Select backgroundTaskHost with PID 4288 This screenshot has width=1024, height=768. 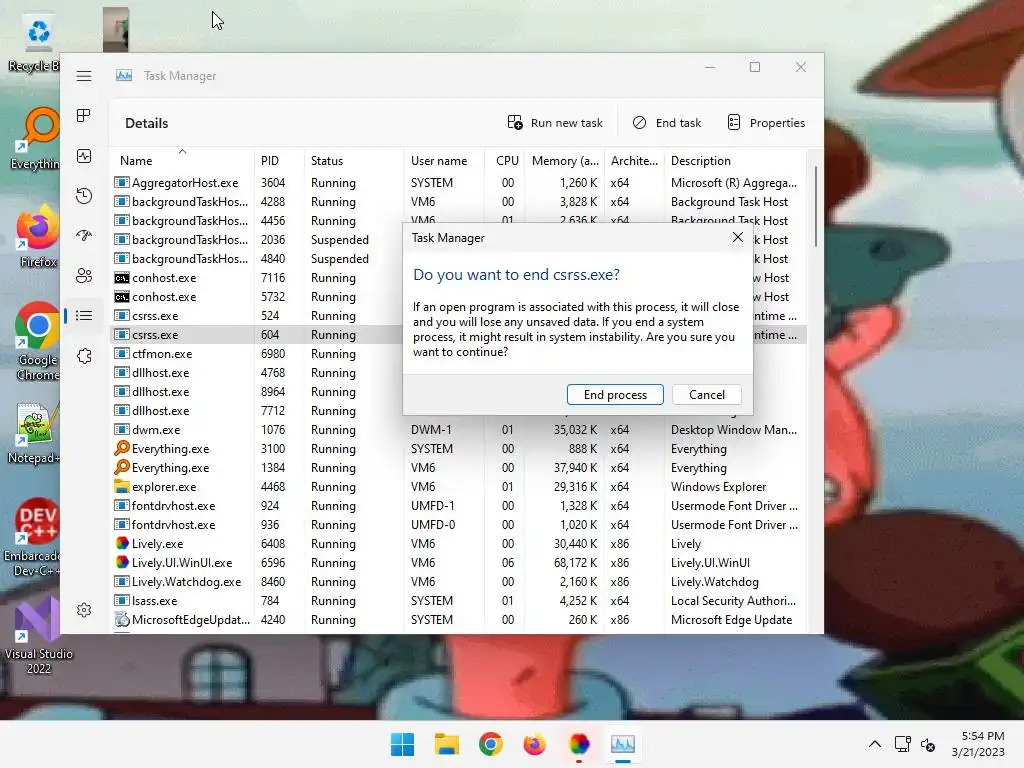coord(458,202)
